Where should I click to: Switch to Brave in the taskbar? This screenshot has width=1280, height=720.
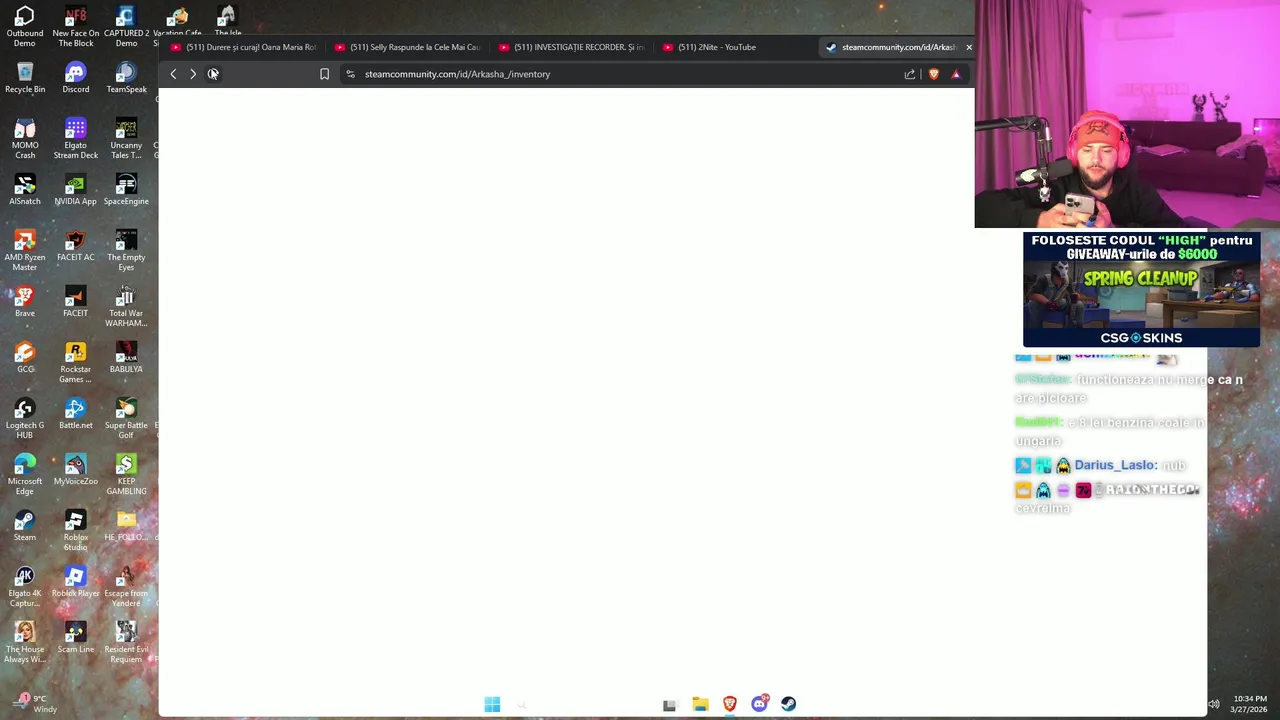[730, 704]
